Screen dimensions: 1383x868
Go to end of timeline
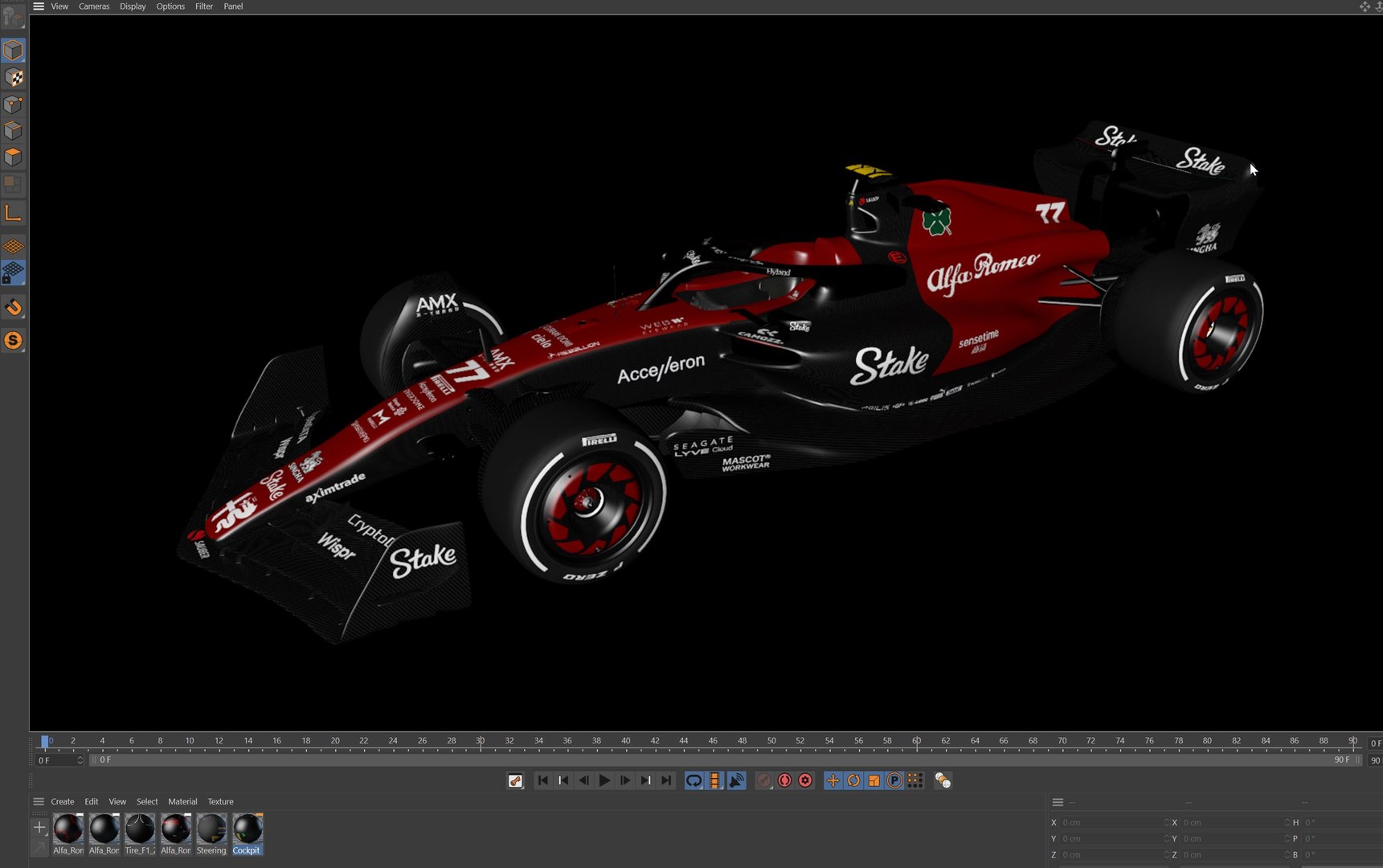(666, 780)
